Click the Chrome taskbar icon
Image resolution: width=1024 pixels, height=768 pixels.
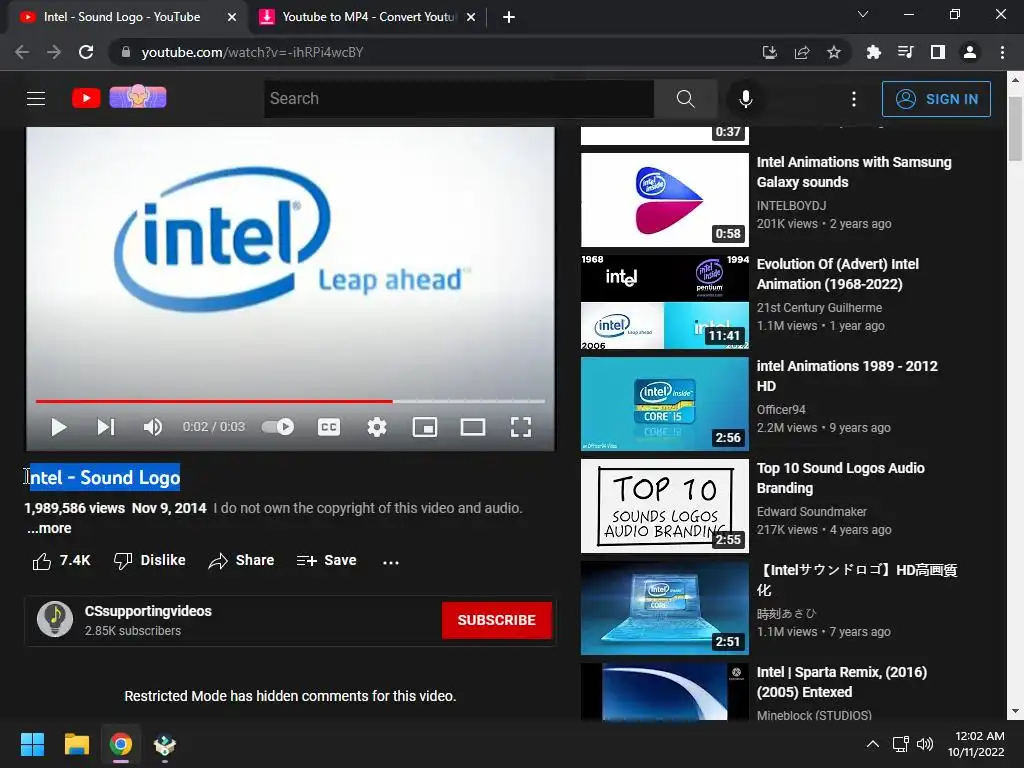[x=121, y=744]
